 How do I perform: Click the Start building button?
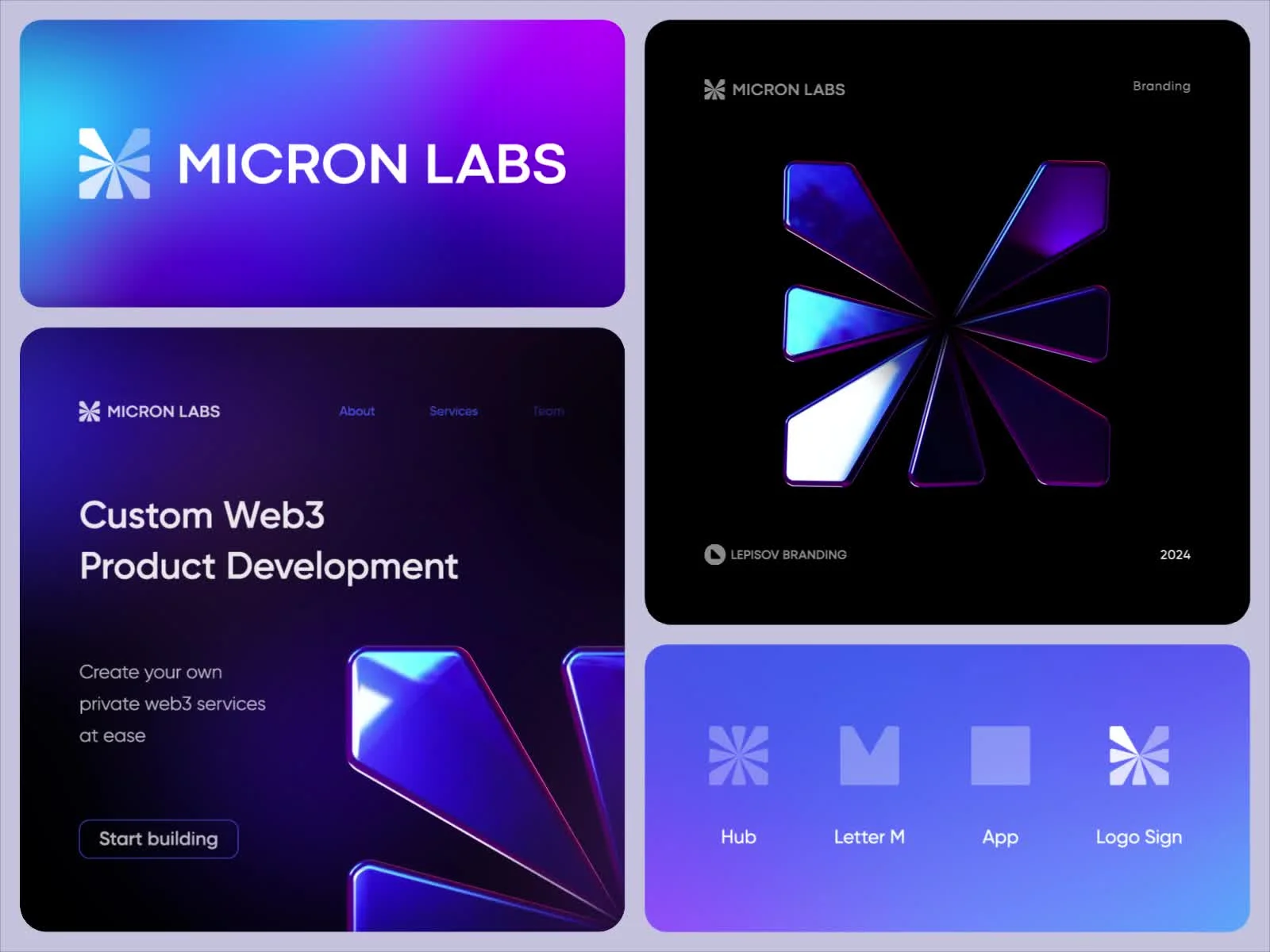(159, 839)
